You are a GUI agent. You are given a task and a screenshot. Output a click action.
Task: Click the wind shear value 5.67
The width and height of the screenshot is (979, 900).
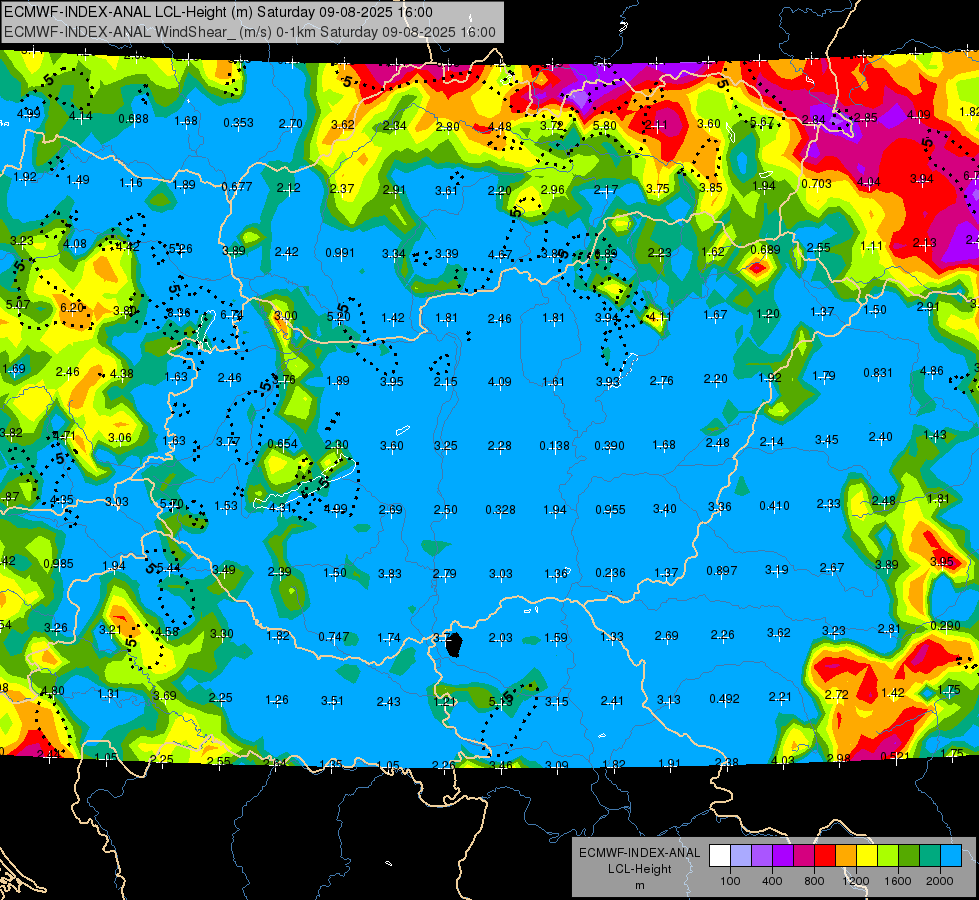[x=762, y=122]
